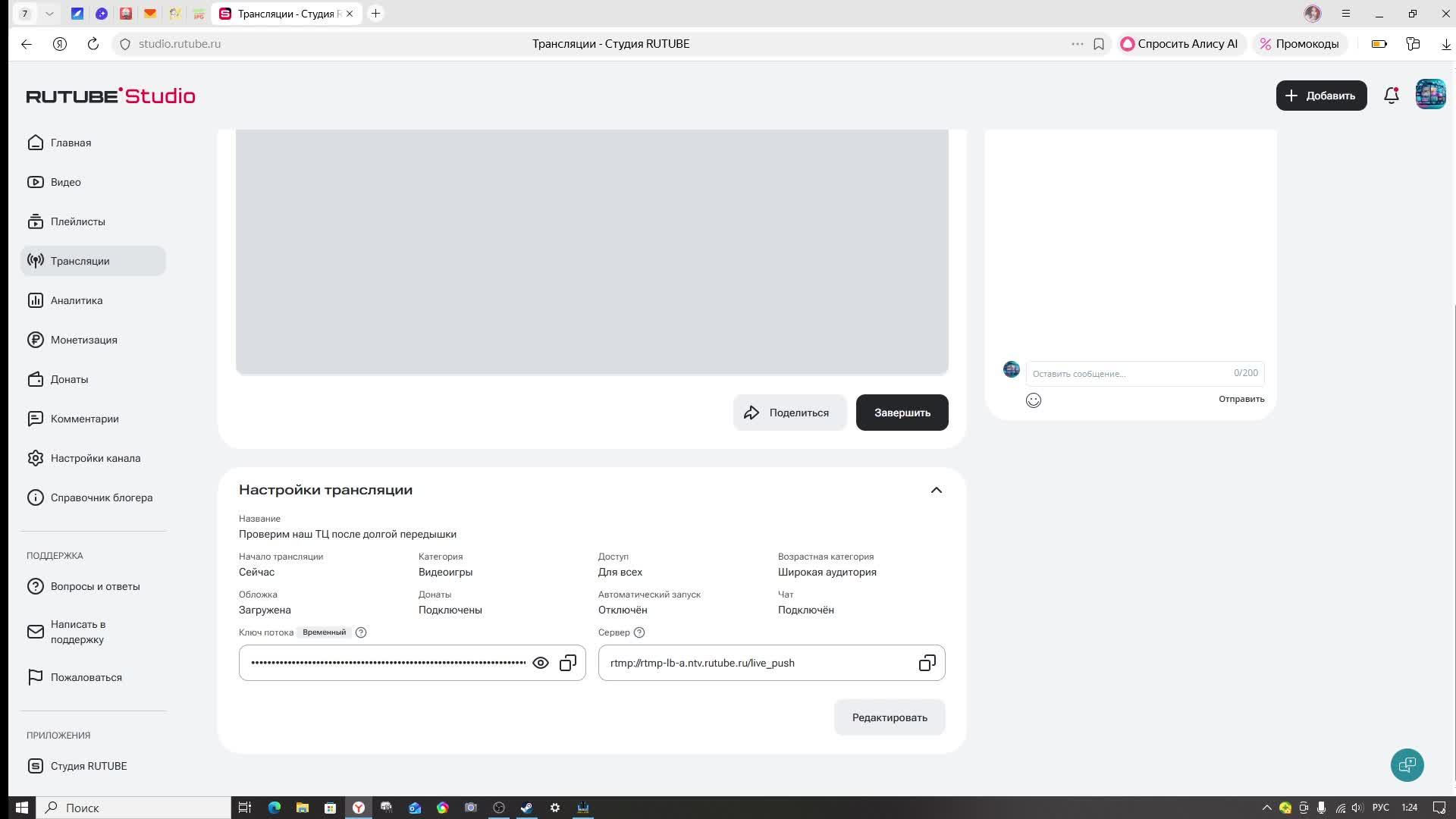Open Монетизация in the sidebar
The width and height of the screenshot is (1456, 819).
83,340
